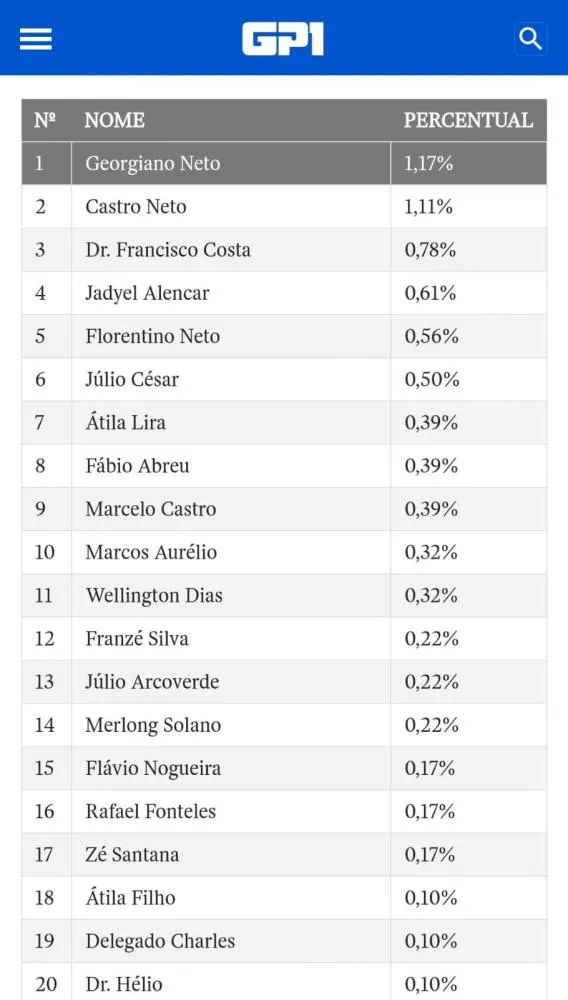Select the Júlio César row

pos(284,379)
